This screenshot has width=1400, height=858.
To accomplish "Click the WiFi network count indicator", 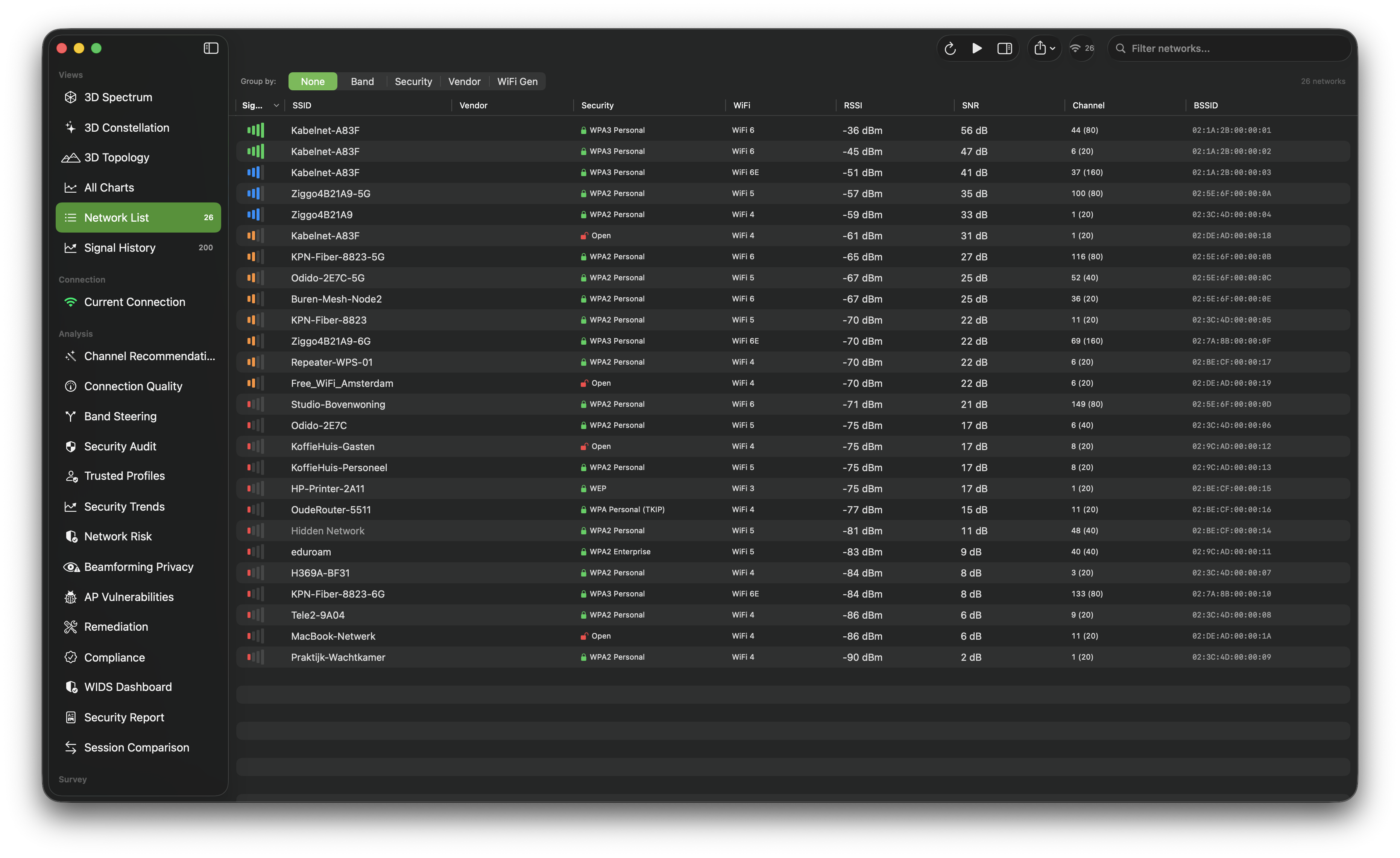I will click(1082, 48).
